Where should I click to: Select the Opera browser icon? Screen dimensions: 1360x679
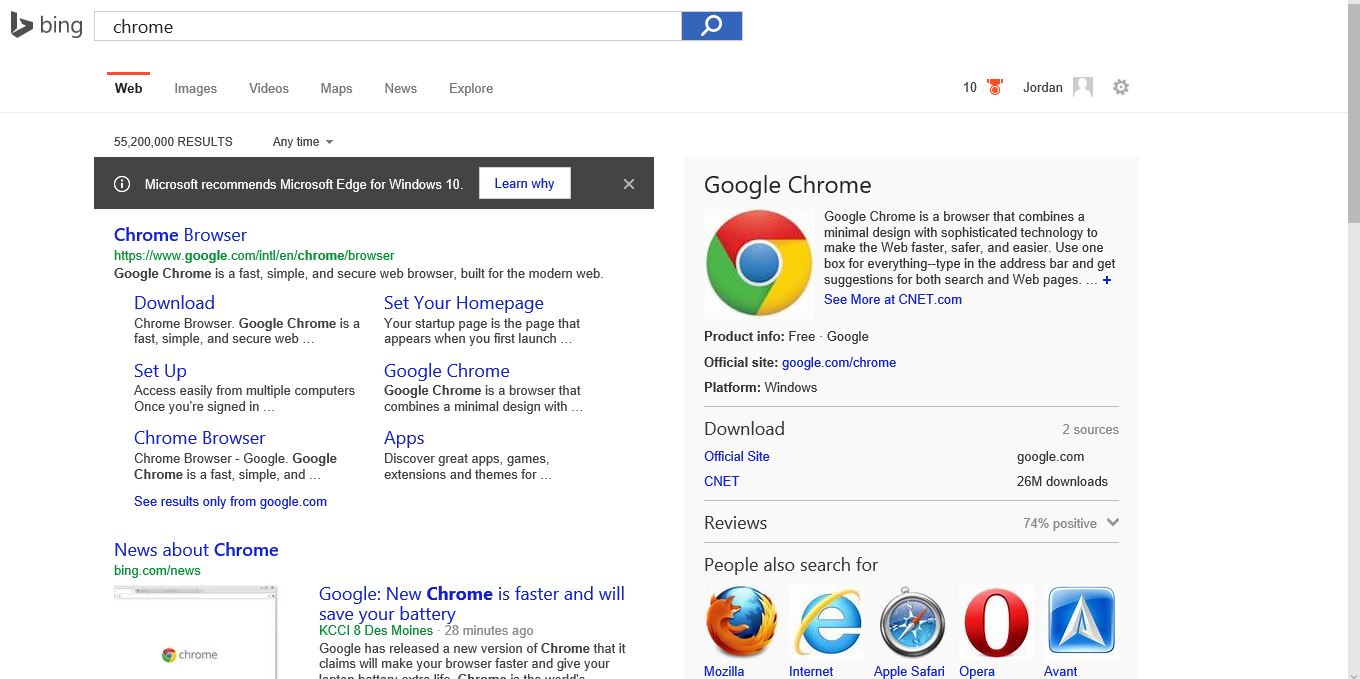[995, 622]
